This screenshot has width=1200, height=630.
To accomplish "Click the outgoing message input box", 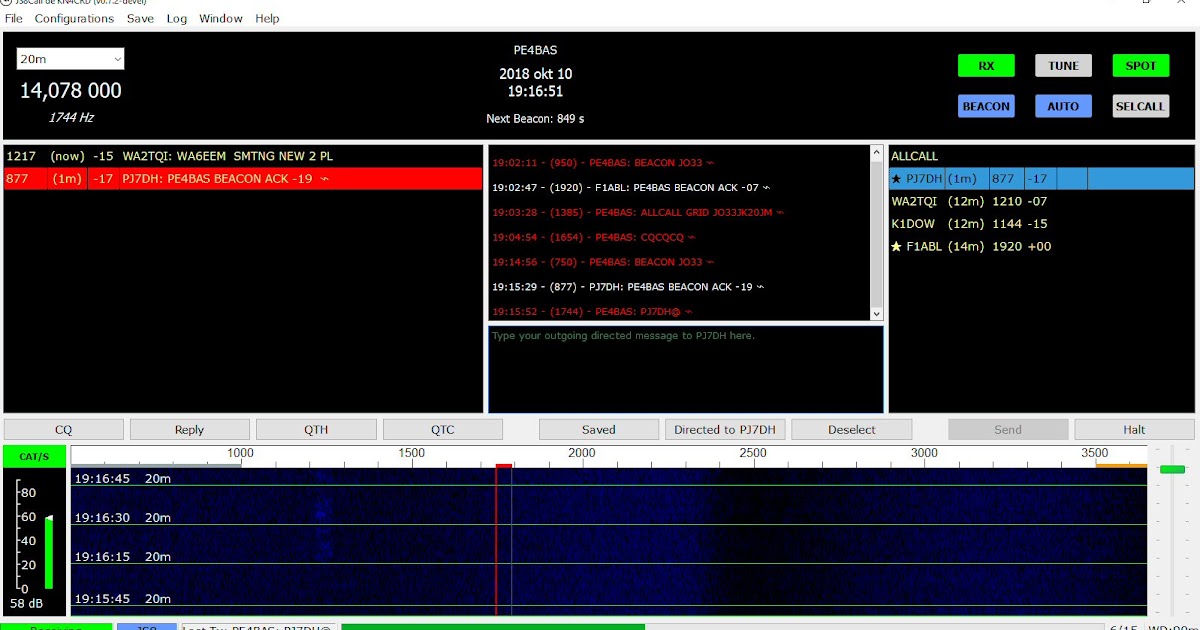I will 686,370.
